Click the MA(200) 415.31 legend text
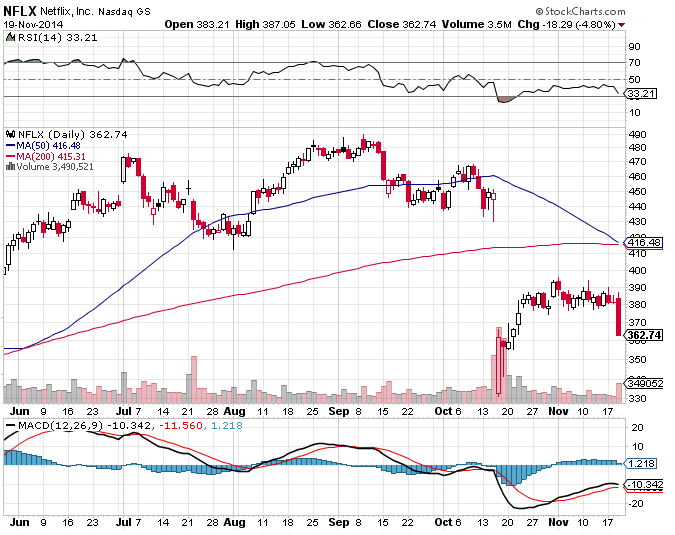Image resolution: width=675 pixels, height=535 pixels. click(51, 157)
